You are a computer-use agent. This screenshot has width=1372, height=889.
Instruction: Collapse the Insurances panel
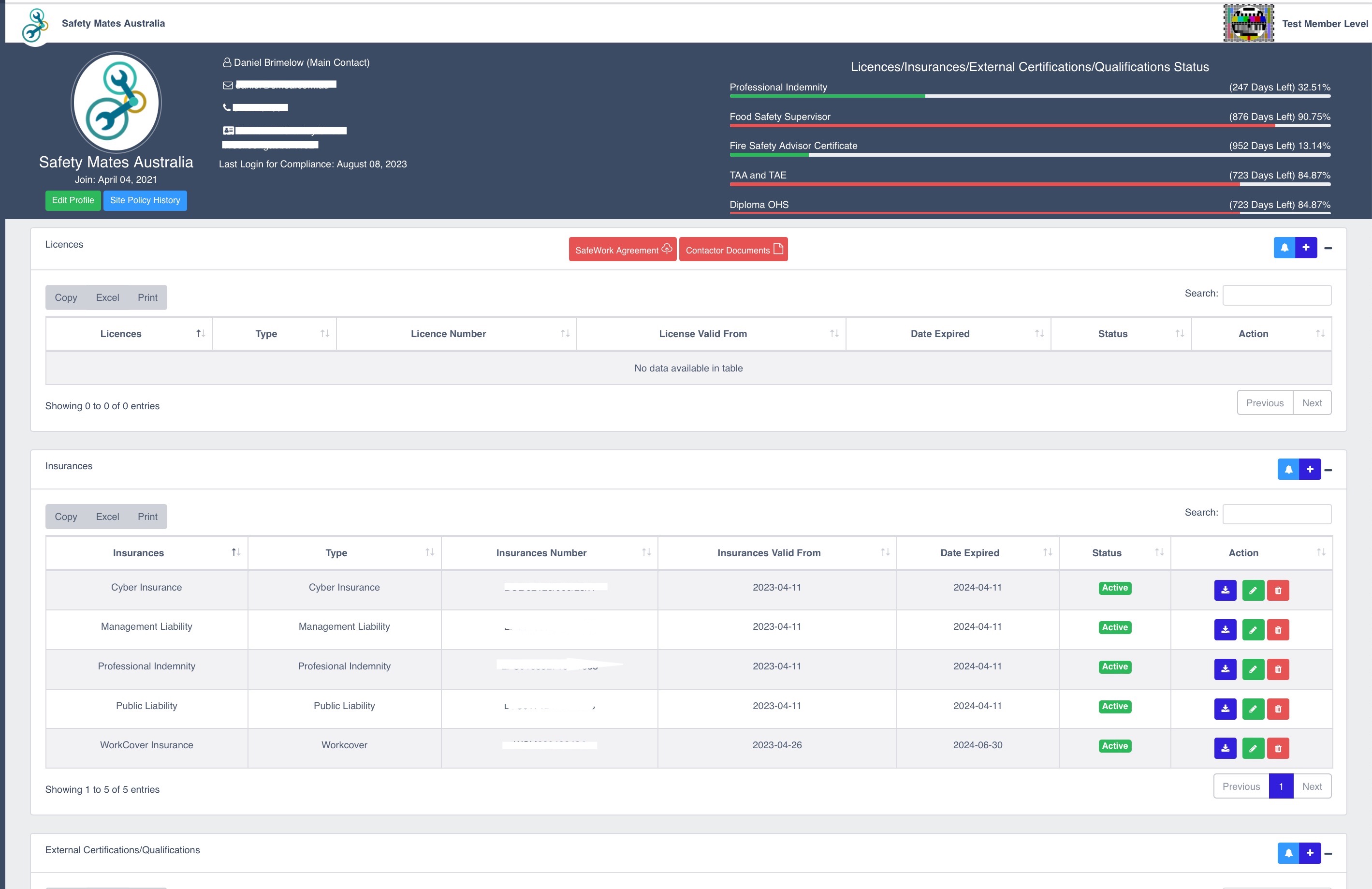click(x=1328, y=470)
